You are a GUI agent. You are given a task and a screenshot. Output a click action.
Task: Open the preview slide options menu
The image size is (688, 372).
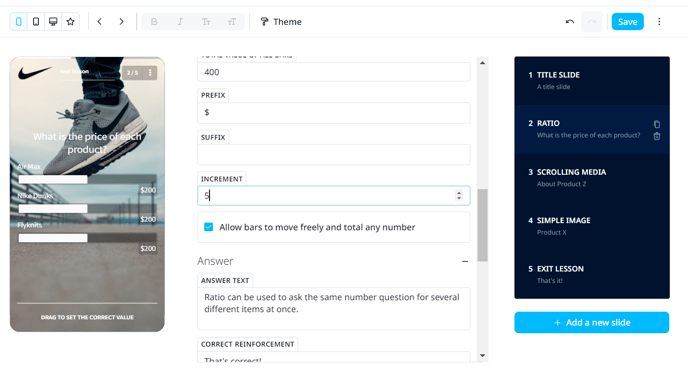point(150,72)
